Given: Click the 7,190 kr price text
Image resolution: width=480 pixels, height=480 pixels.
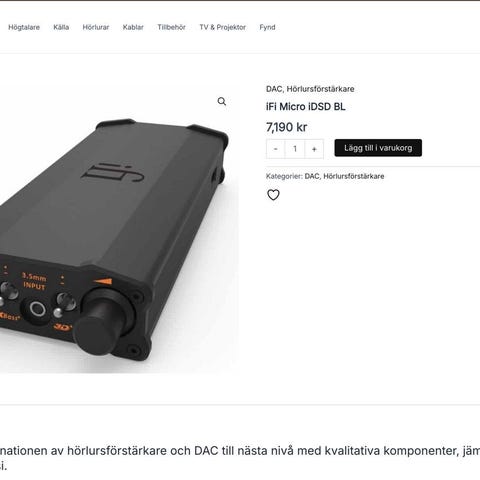Looking at the screenshot, I should 286,127.
